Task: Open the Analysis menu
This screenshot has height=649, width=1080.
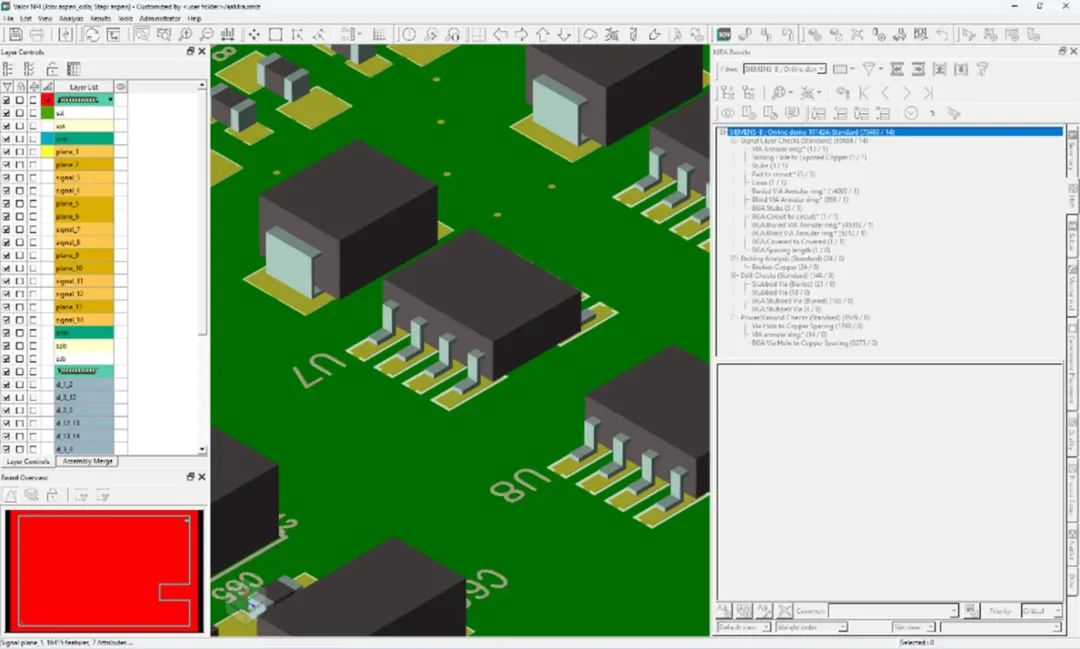Action: (x=71, y=18)
